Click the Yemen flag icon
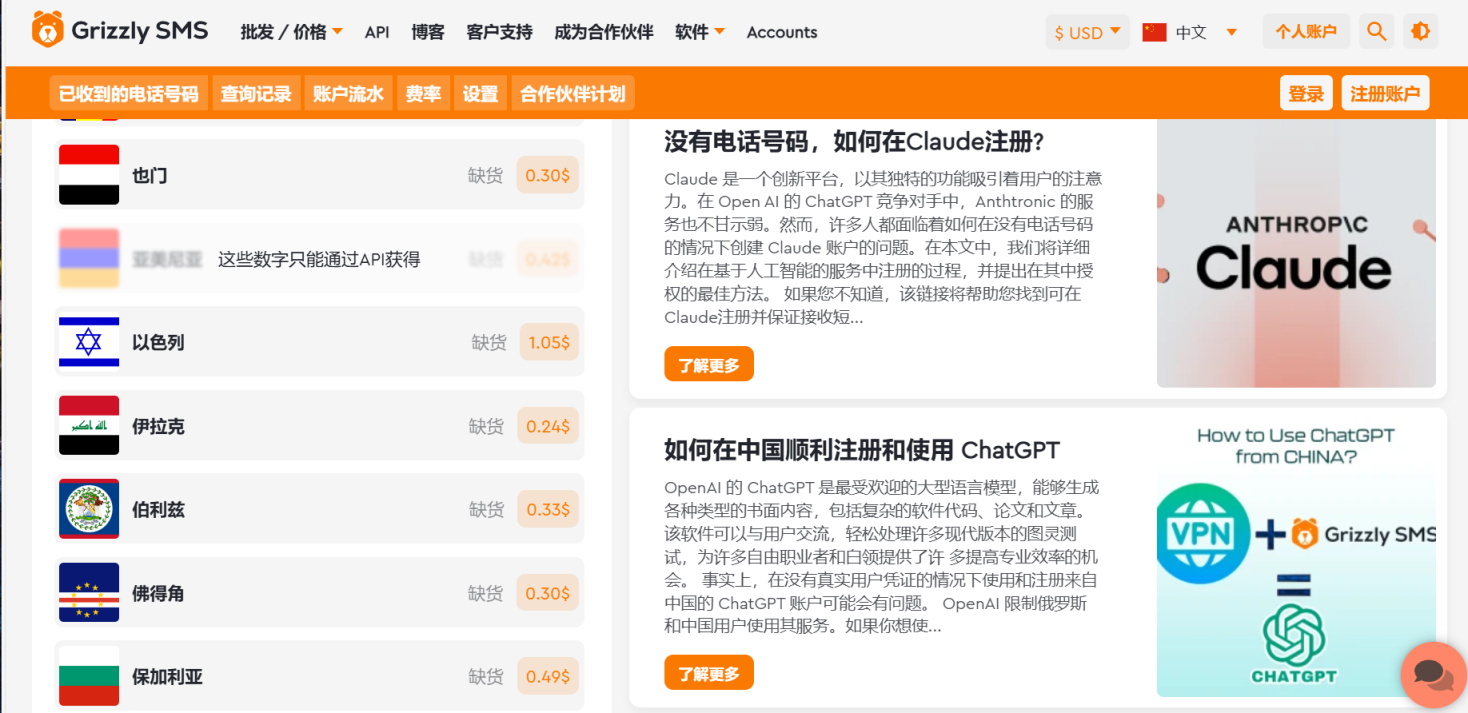Screen dimensions: 1468x713 pos(89,175)
